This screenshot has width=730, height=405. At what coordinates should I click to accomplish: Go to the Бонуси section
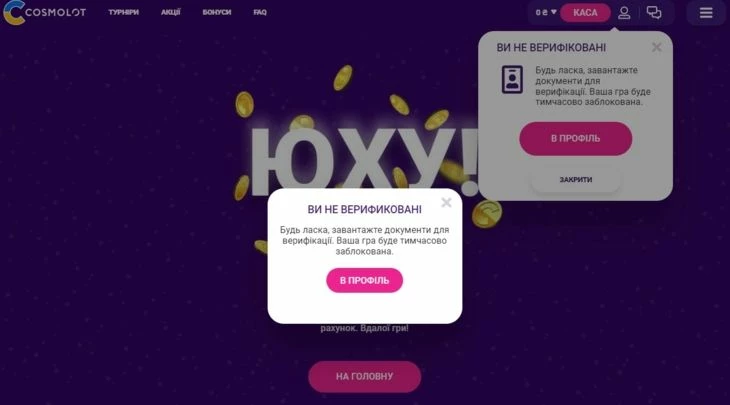(x=216, y=13)
